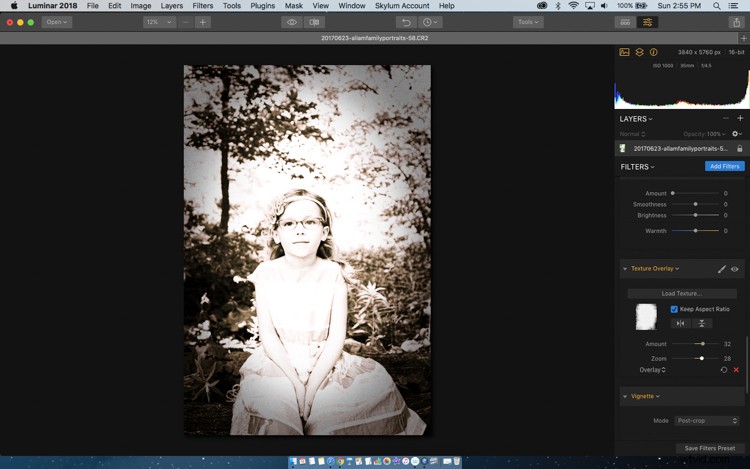
Task: Select the 20170623-allamfamilyportraits-58.CR2 document tab
Action: coord(374,38)
